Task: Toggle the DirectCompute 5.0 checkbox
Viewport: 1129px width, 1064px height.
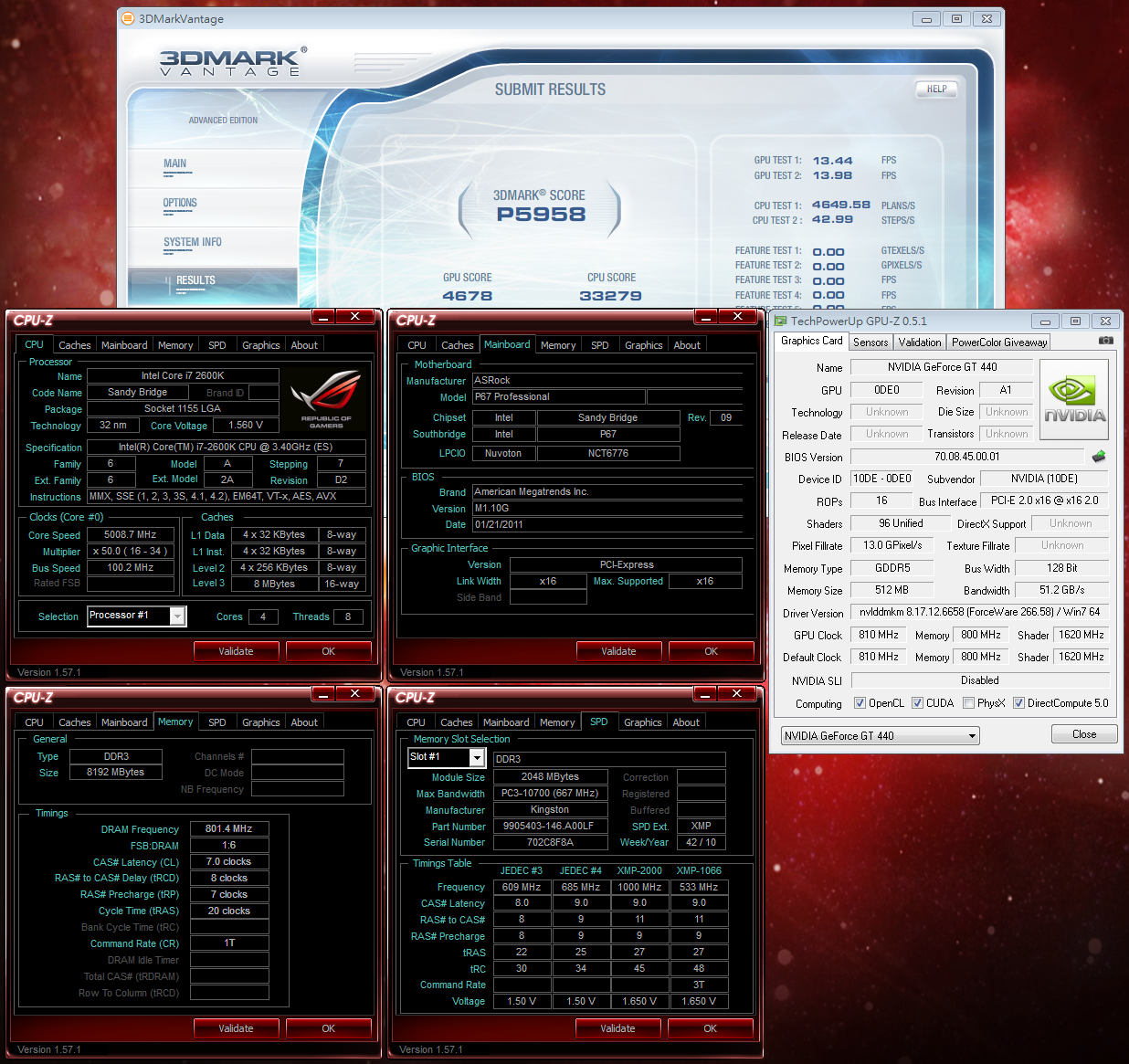Action: pos(1018,703)
